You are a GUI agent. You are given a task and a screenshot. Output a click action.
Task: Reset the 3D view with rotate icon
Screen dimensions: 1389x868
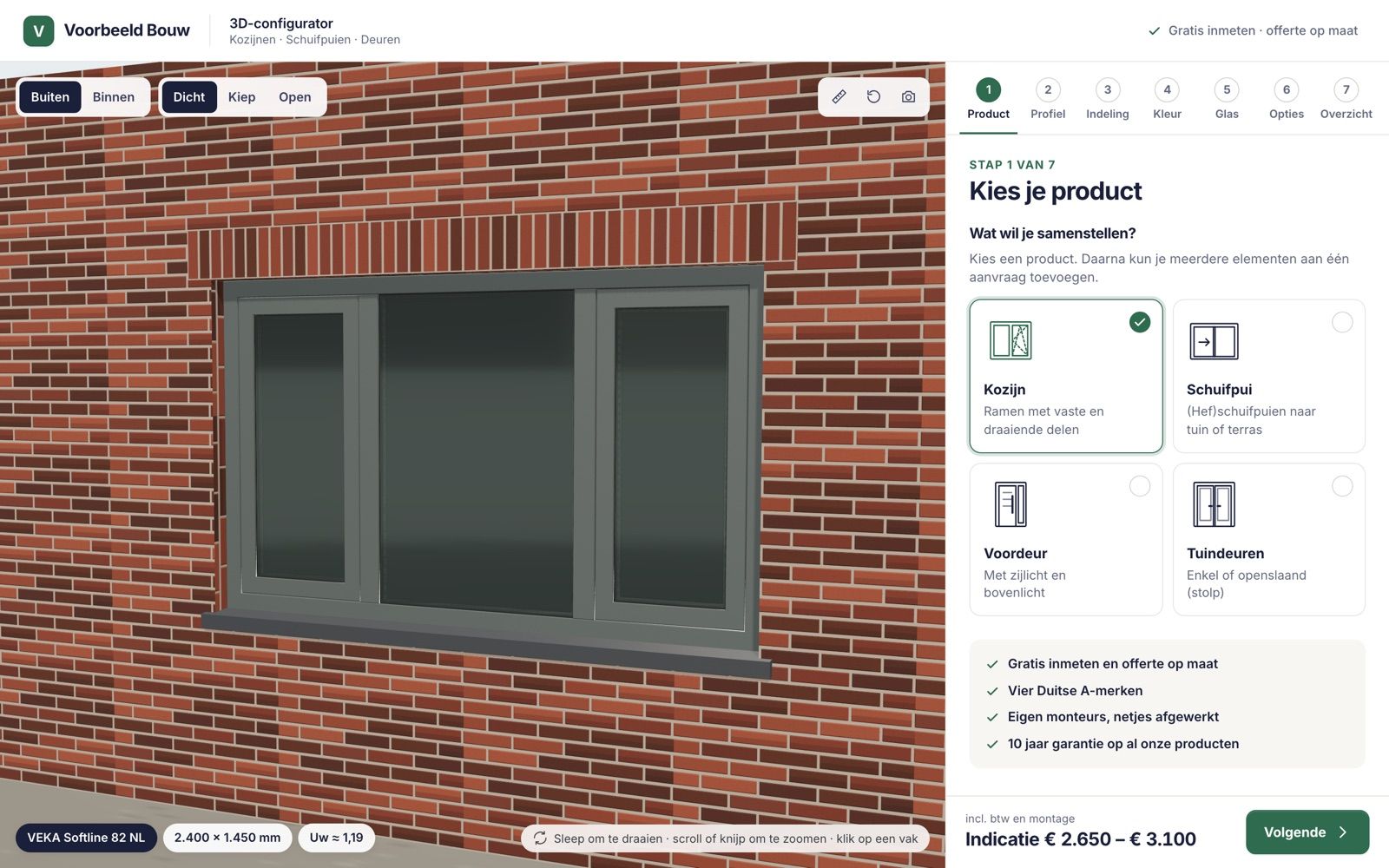point(873,97)
